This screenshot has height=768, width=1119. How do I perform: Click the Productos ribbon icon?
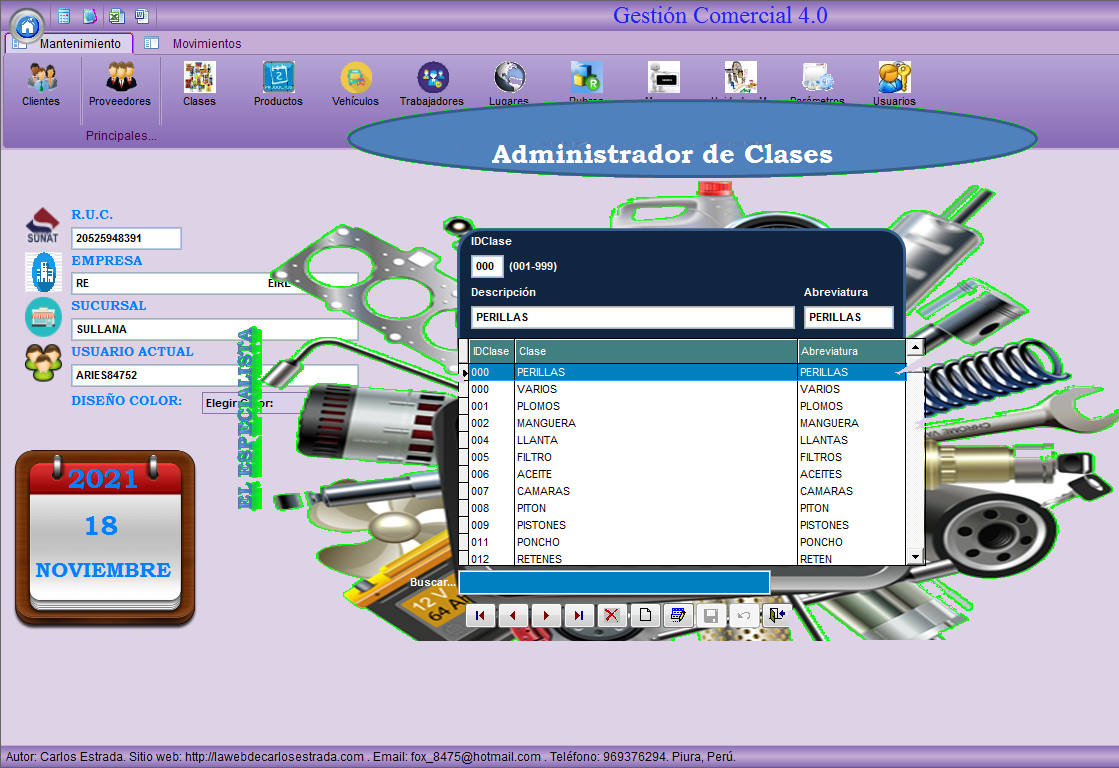(278, 83)
